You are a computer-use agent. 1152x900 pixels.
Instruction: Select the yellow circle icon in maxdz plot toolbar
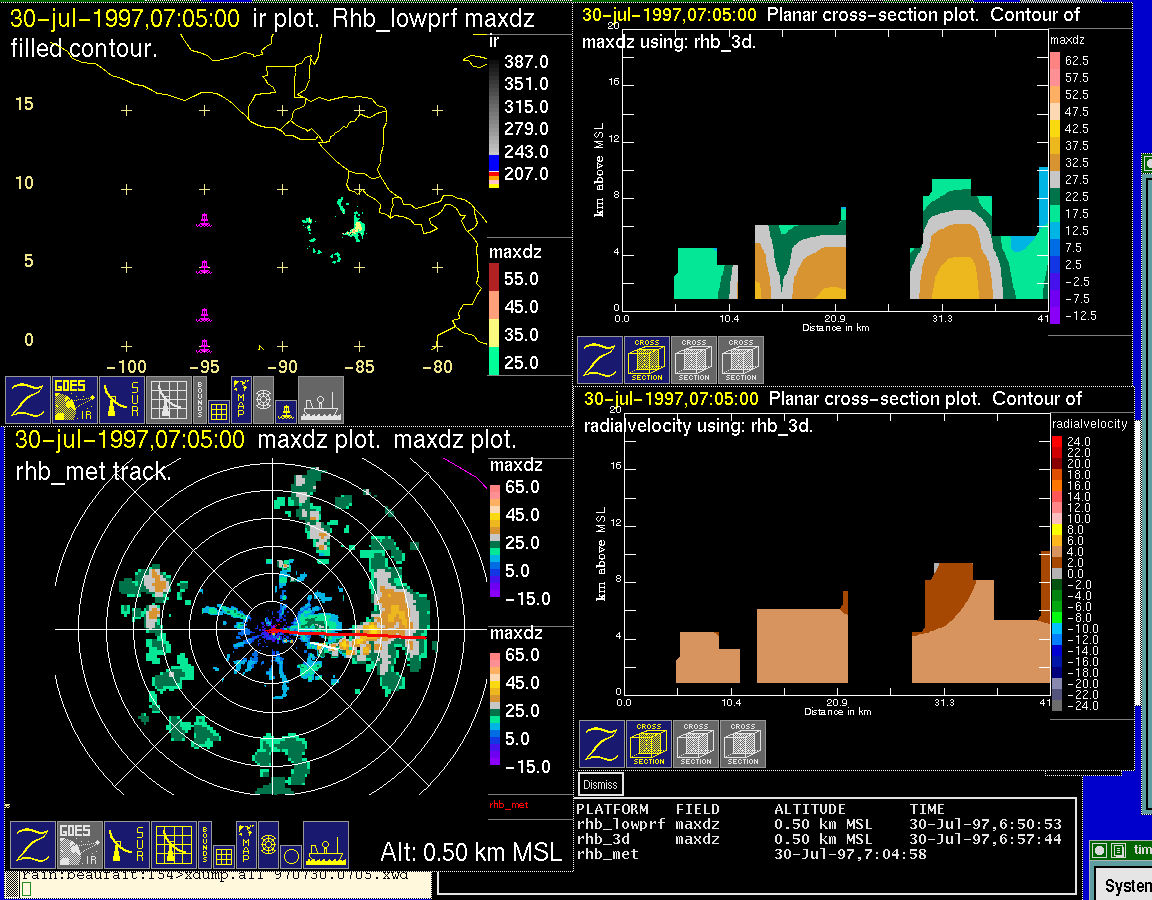290,856
